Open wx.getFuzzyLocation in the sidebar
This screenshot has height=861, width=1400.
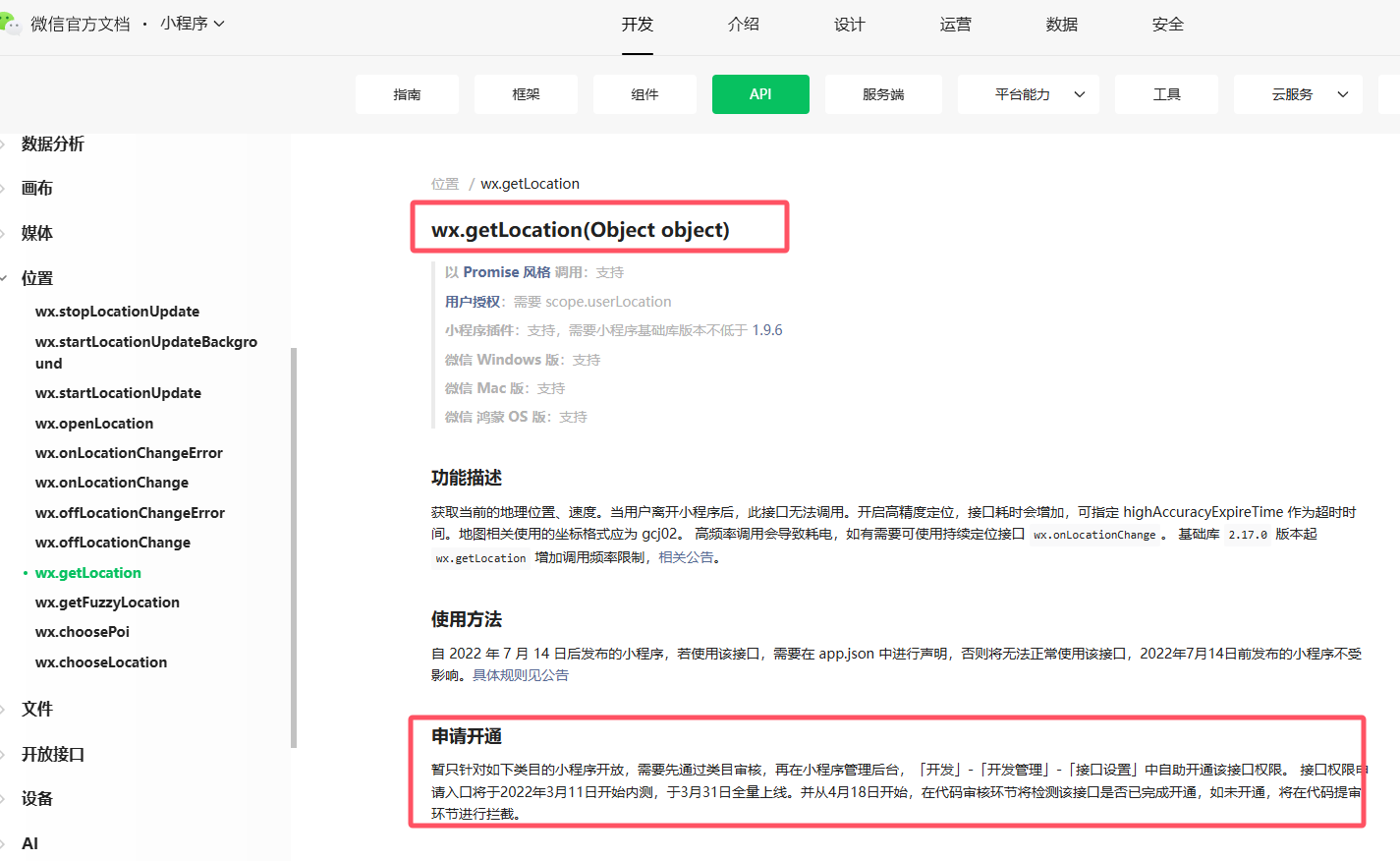[x=107, y=603]
